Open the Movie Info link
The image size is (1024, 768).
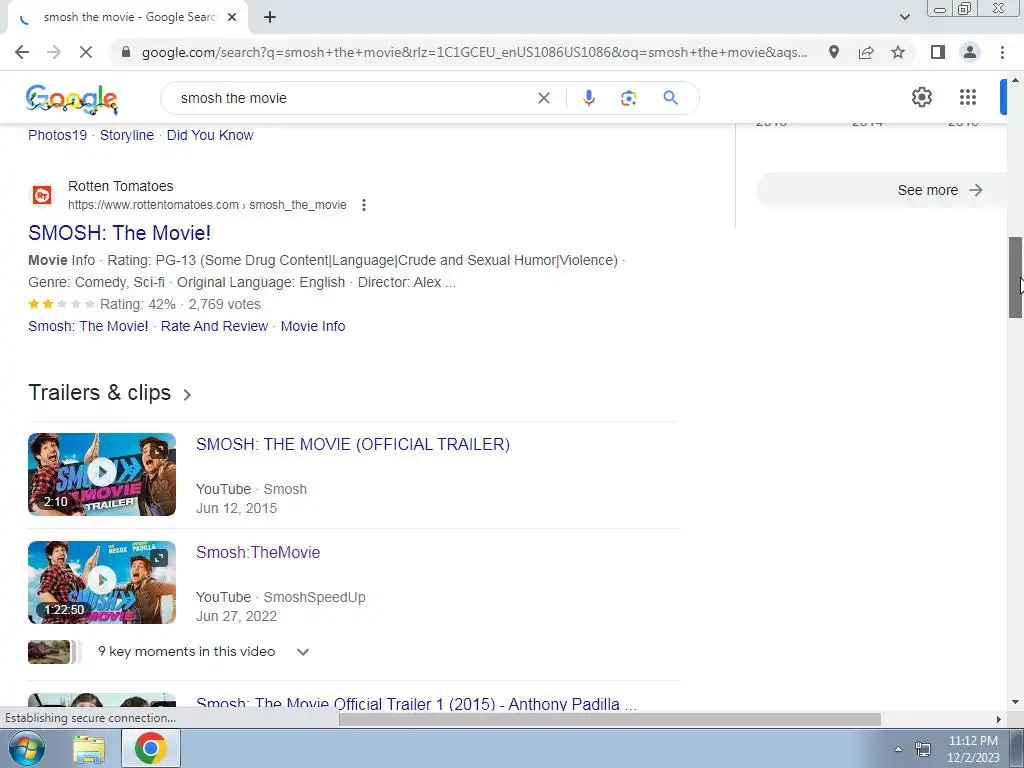coord(313,326)
